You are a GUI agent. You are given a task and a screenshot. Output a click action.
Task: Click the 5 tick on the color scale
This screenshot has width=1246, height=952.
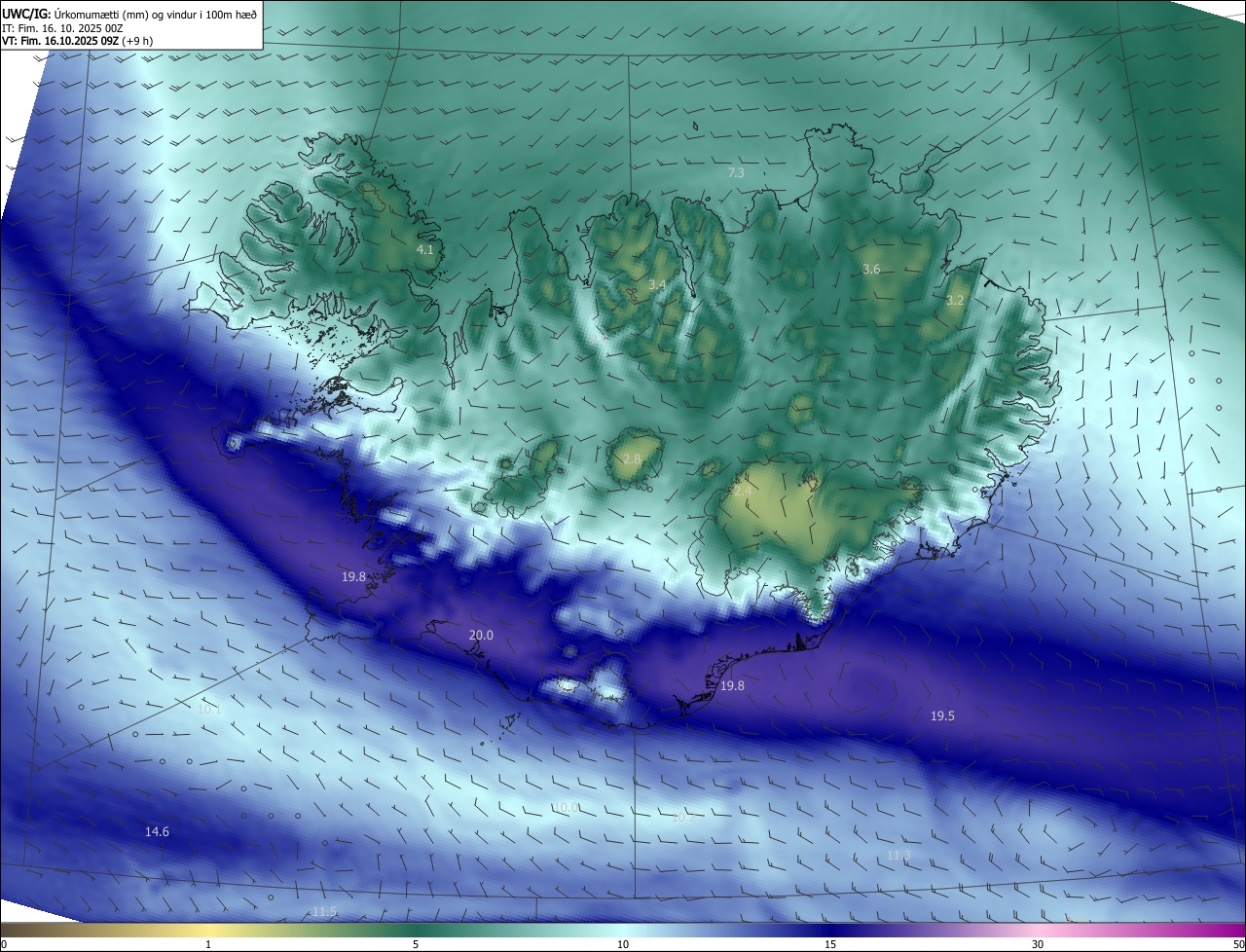[x=416, y=944]
